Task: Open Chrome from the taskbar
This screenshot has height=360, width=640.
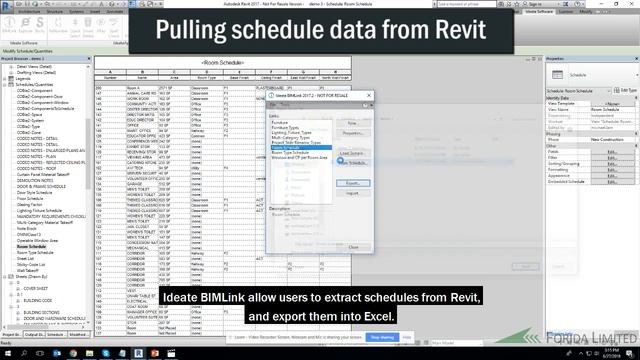Action: (x=73, y=353)
